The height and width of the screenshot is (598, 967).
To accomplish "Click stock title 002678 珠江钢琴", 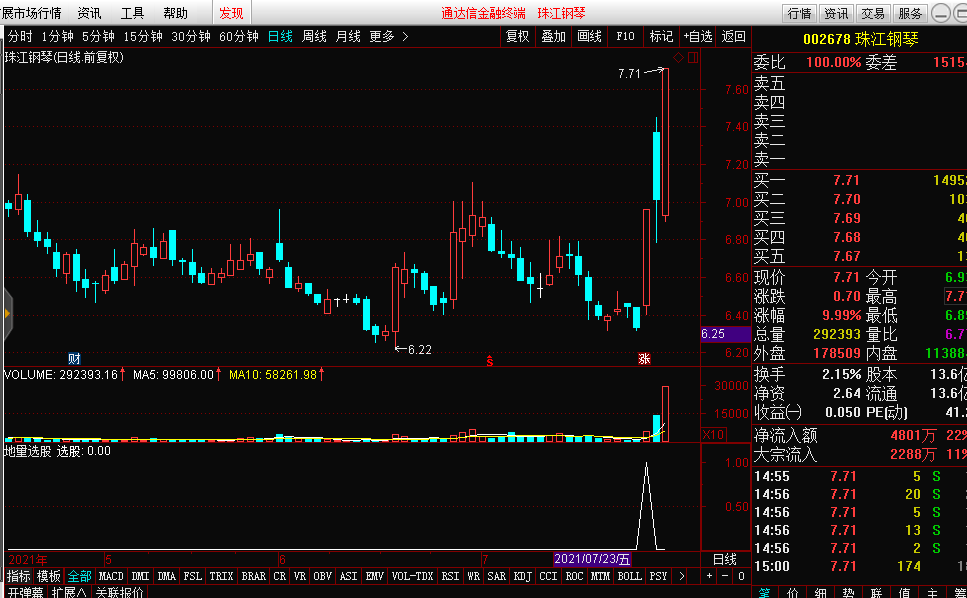I will pyautogui.click(x=860, y=39).
